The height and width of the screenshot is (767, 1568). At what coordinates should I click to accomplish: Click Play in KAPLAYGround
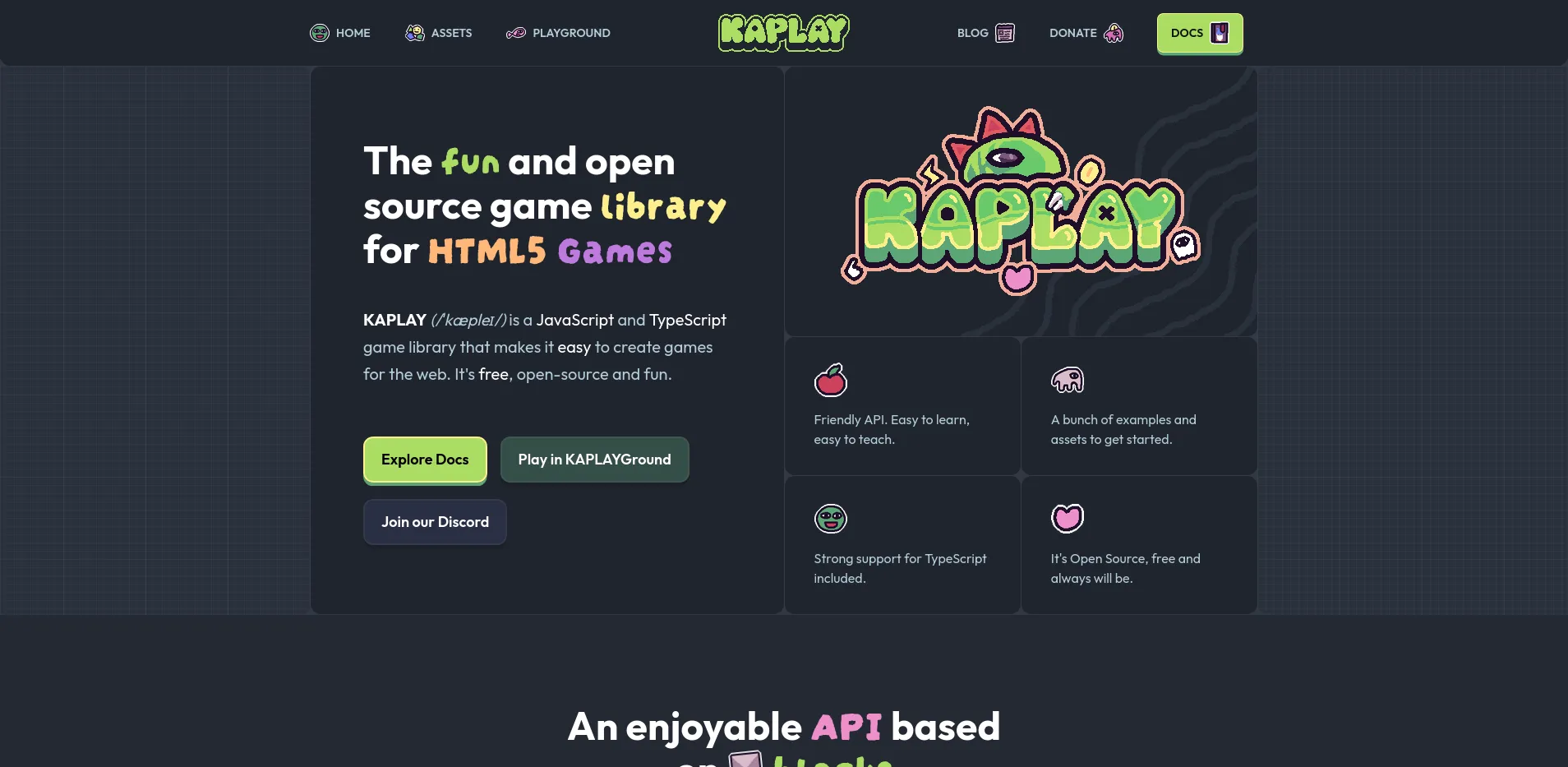594,459
